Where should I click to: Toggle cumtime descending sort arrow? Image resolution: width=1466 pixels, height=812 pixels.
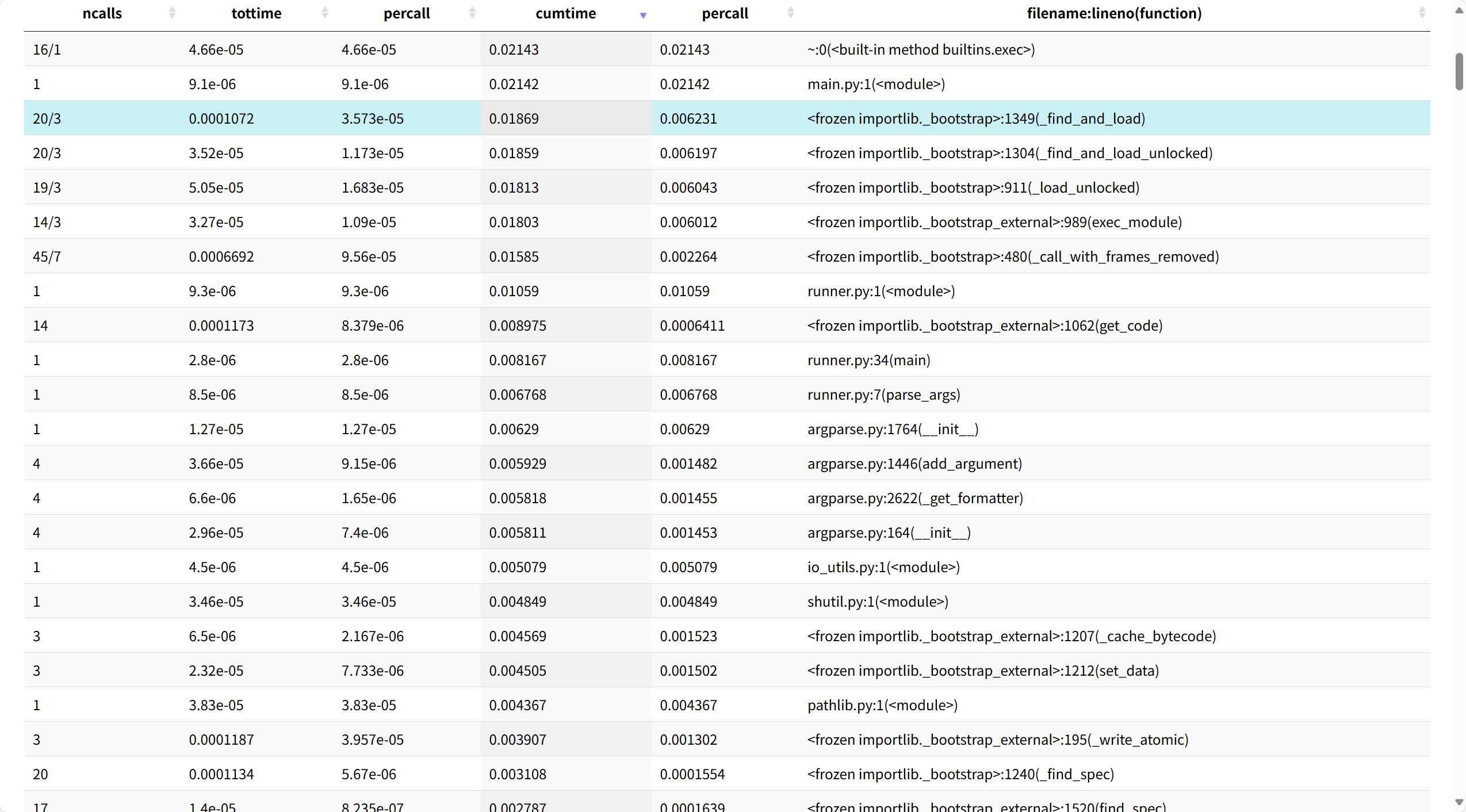(x=643, y=15)
